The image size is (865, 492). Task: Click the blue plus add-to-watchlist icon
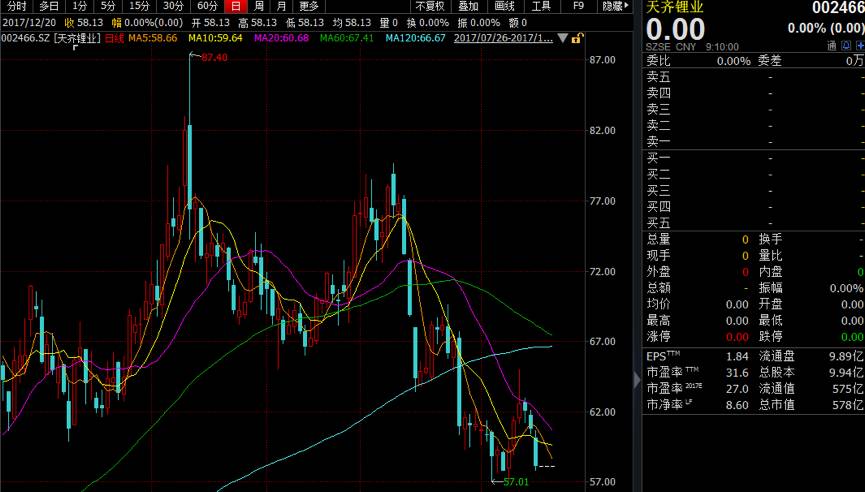tap(859, 46)
